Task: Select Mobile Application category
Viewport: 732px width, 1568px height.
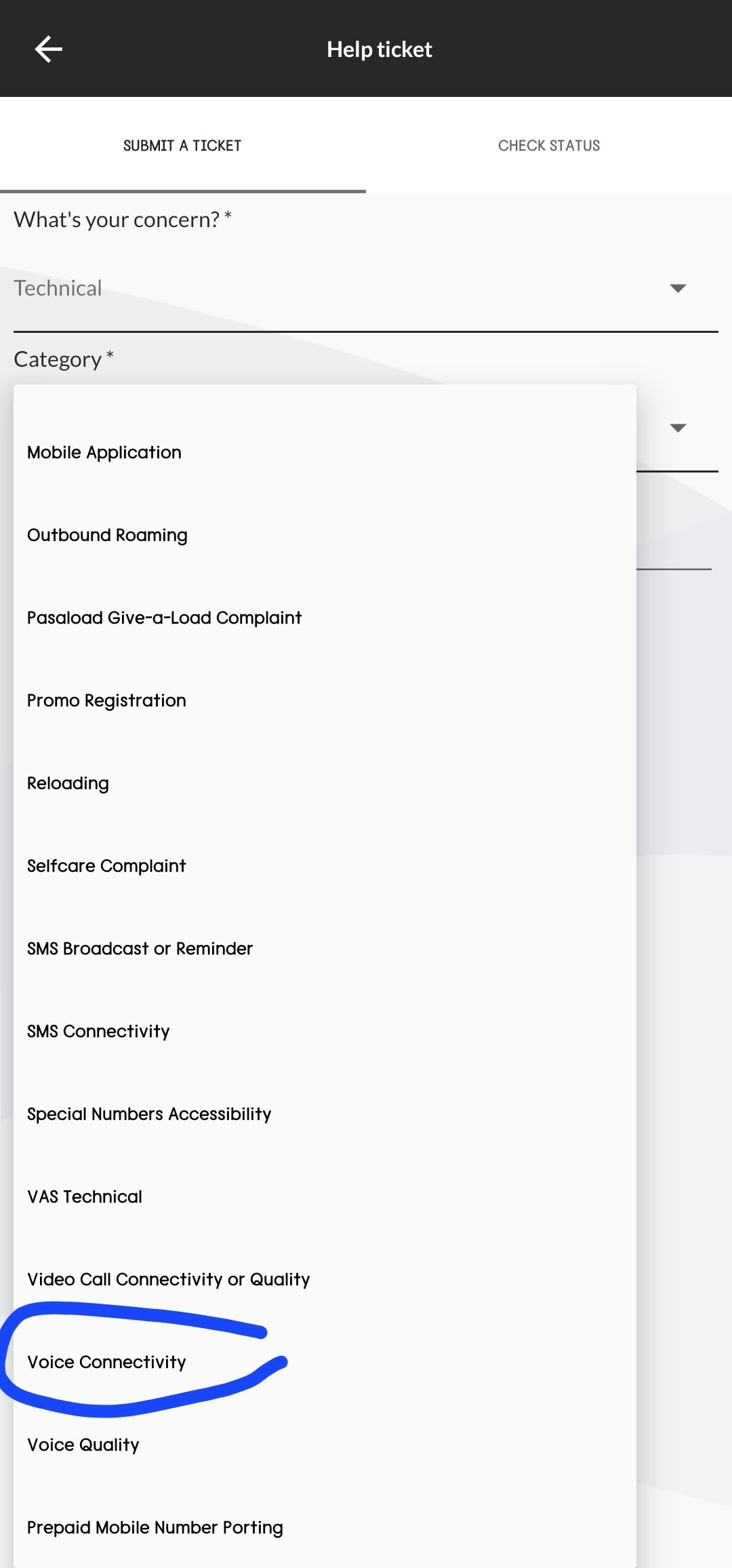Action: pos(104,451)
